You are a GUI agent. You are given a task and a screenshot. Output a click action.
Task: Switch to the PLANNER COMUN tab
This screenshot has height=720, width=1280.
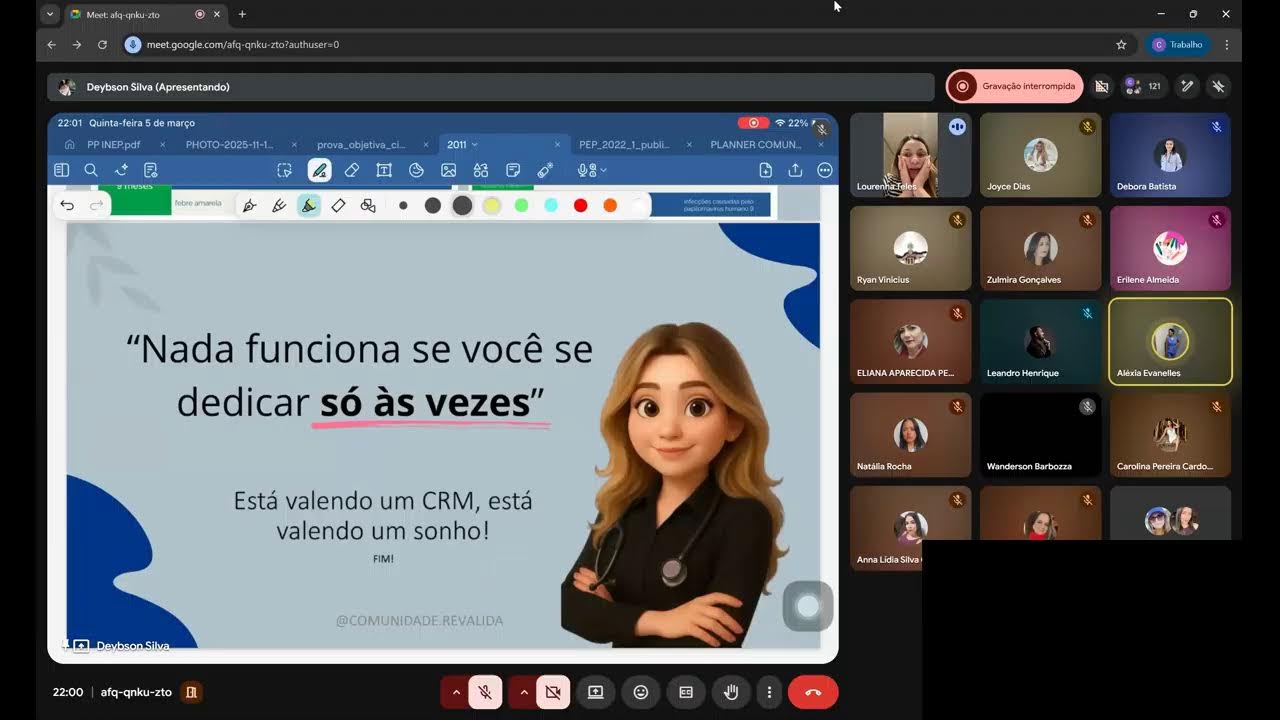[x=755, y=145]
